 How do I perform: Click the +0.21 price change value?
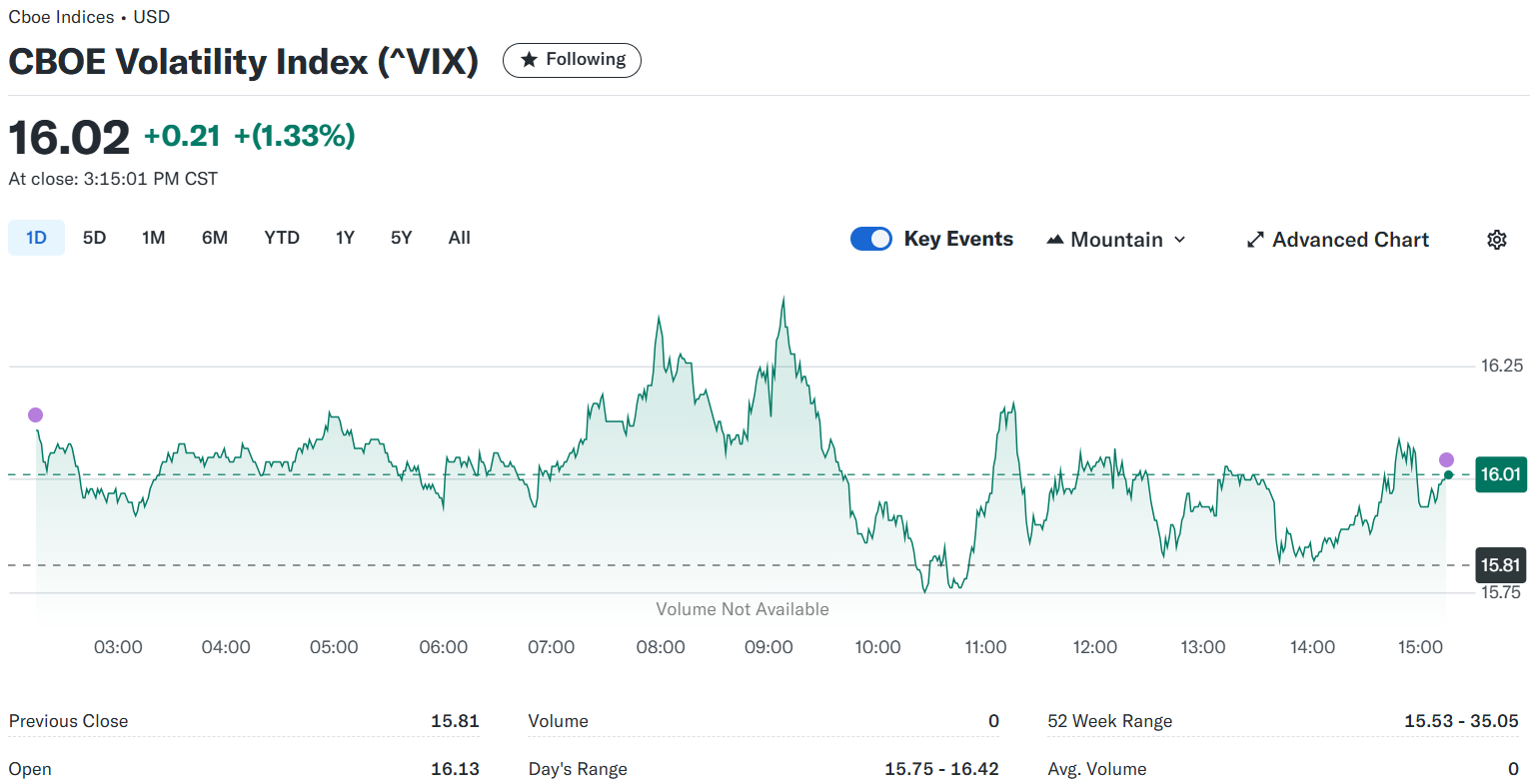[182, 136]
